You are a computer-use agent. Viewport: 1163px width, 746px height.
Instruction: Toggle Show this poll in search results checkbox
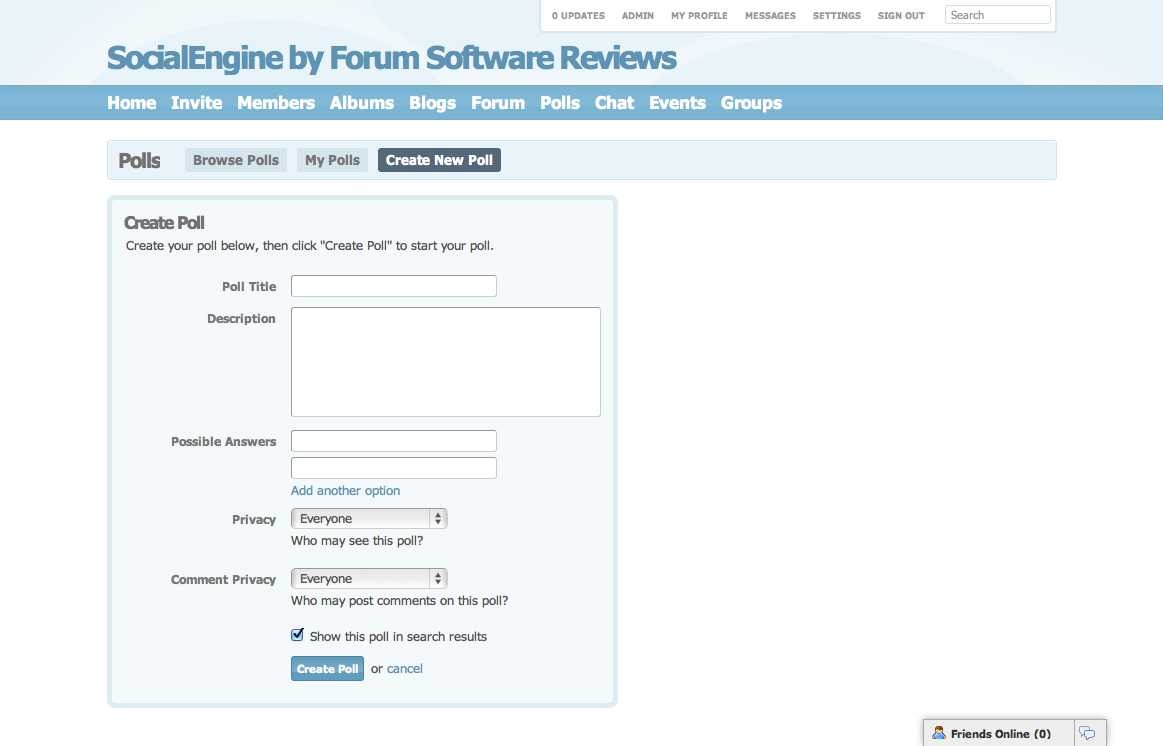tap(297, 635)
